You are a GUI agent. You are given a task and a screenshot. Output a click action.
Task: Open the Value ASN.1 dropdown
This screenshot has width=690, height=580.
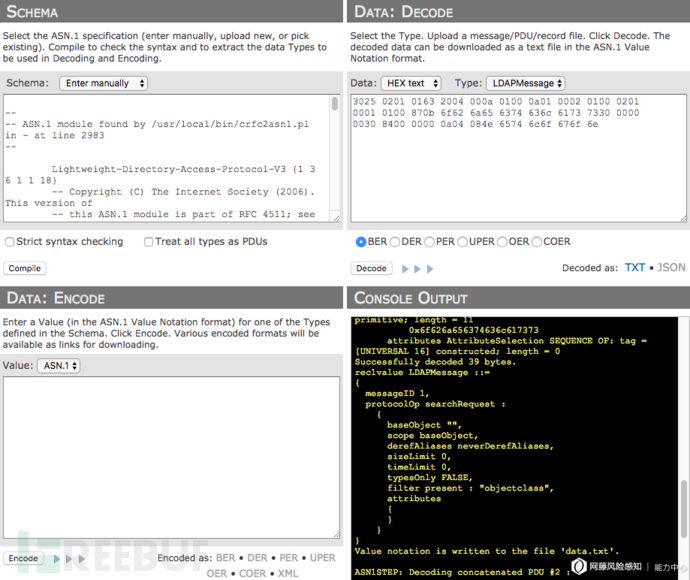click(x=59, y=366)
